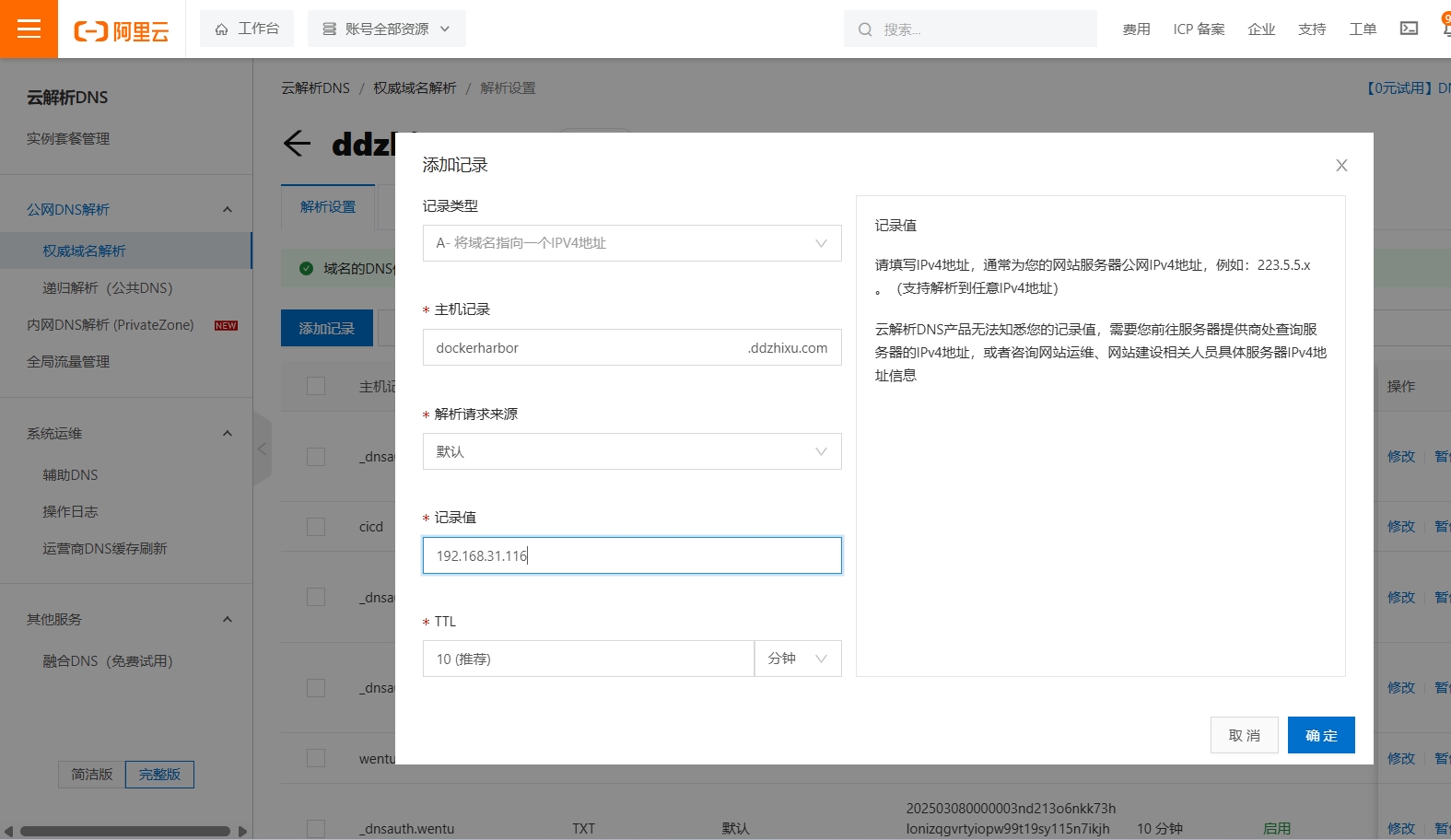Image resolution: width=1451 pixels, height=840 pixels.
Task: Tick the checkbox for _dnsauth.wentu row
Action: 316,828
